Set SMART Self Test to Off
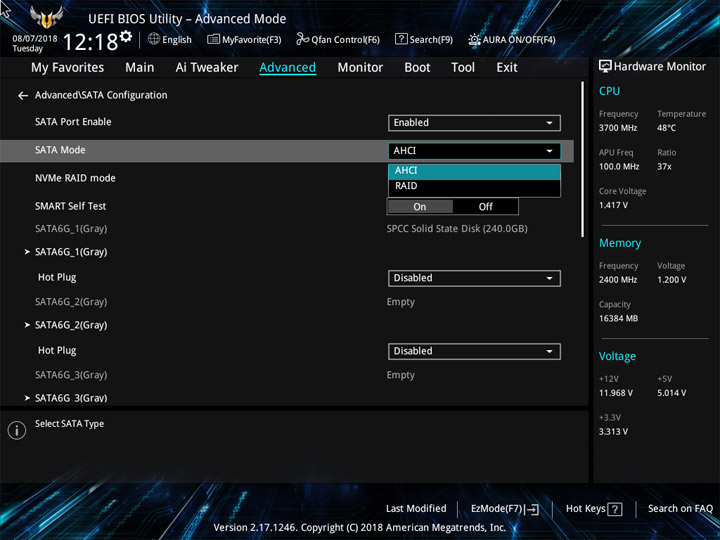The height and width of the screenshot is (540, 720). [x=485, y=207]
